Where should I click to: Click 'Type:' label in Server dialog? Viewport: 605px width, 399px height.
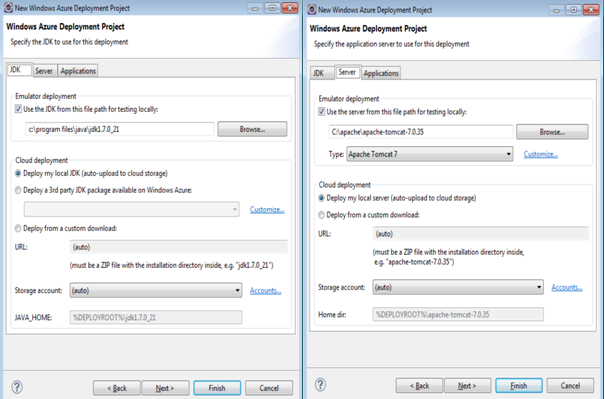click(x=336, y=154)
